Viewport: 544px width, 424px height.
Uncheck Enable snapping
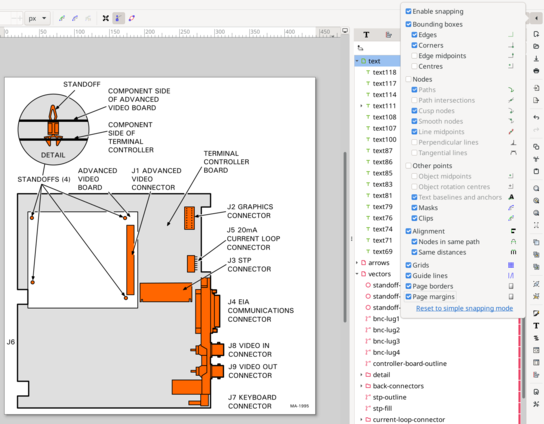coord(408,11)
